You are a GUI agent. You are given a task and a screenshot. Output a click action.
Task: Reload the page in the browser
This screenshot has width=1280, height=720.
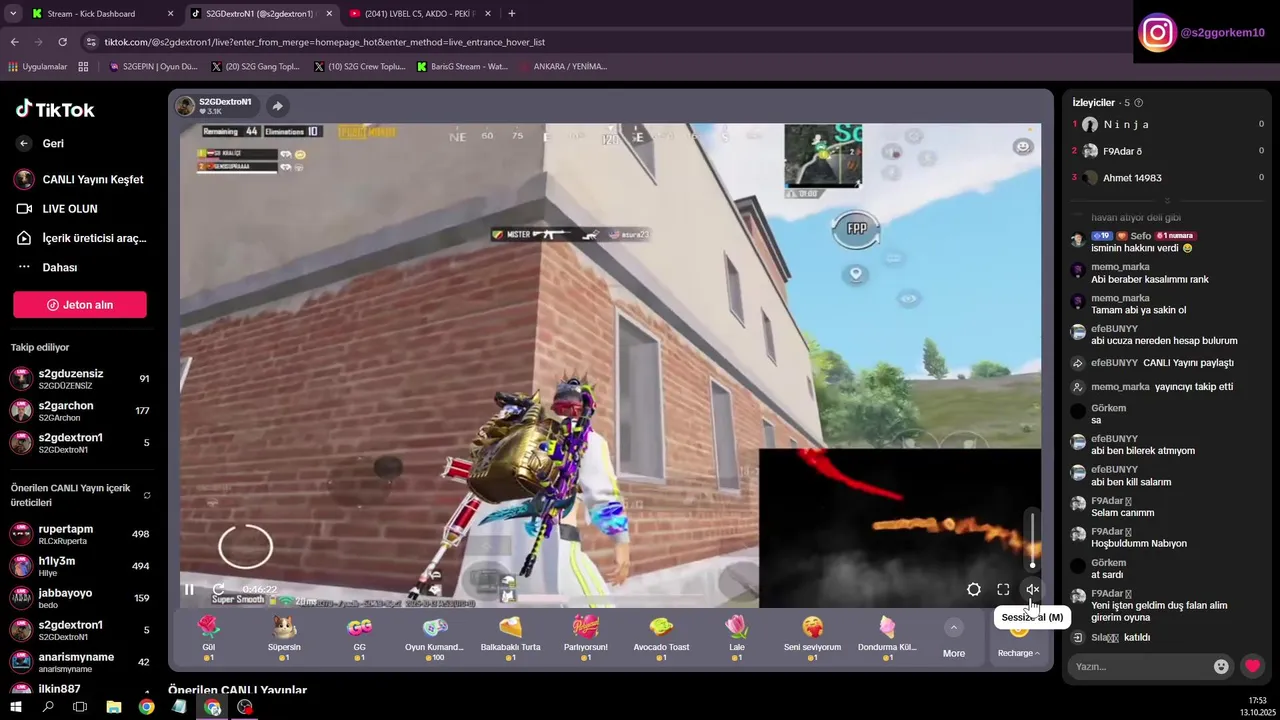pos(62,42)
